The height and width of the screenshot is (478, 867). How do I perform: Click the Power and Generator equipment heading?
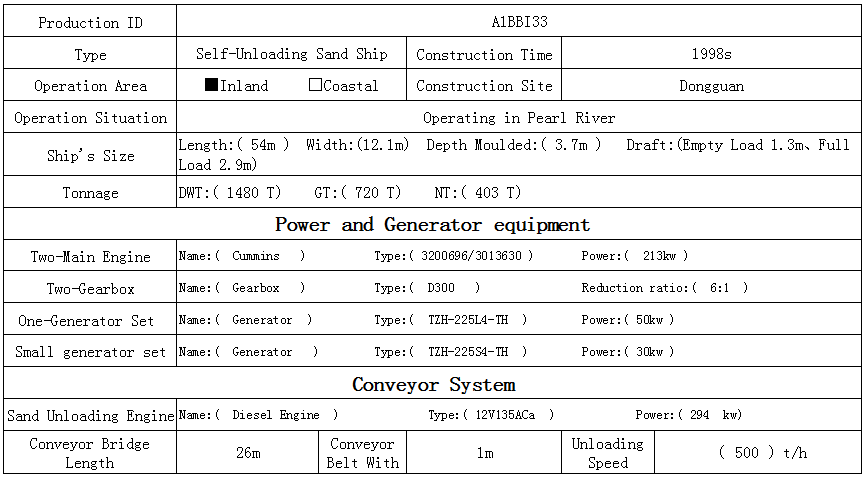coord(432,224)
